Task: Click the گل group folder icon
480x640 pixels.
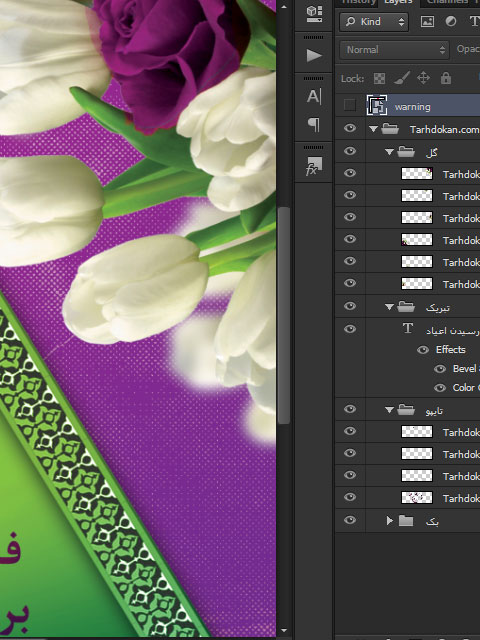Action: pos(406,152)
